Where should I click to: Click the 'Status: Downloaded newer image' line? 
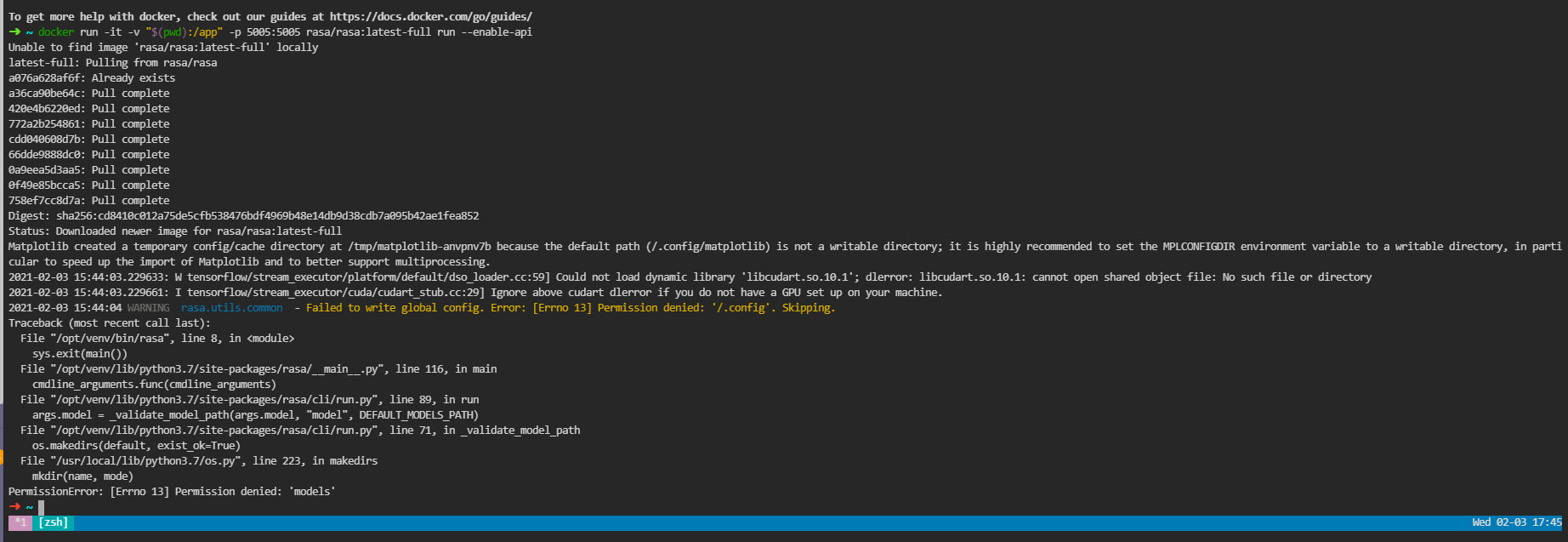175,231
